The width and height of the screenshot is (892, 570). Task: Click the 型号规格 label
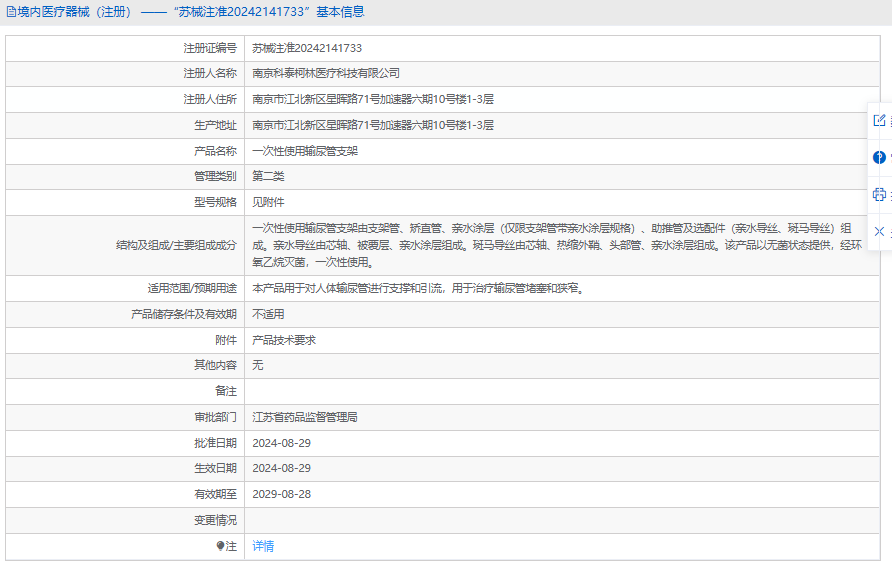click(215, 203)
